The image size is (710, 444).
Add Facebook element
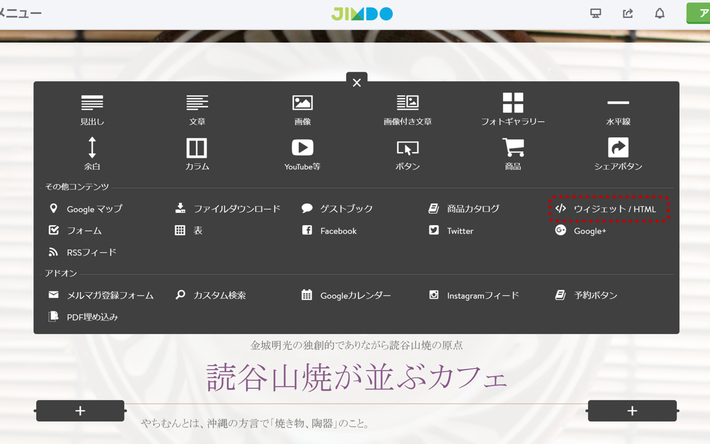coord(329,230)
